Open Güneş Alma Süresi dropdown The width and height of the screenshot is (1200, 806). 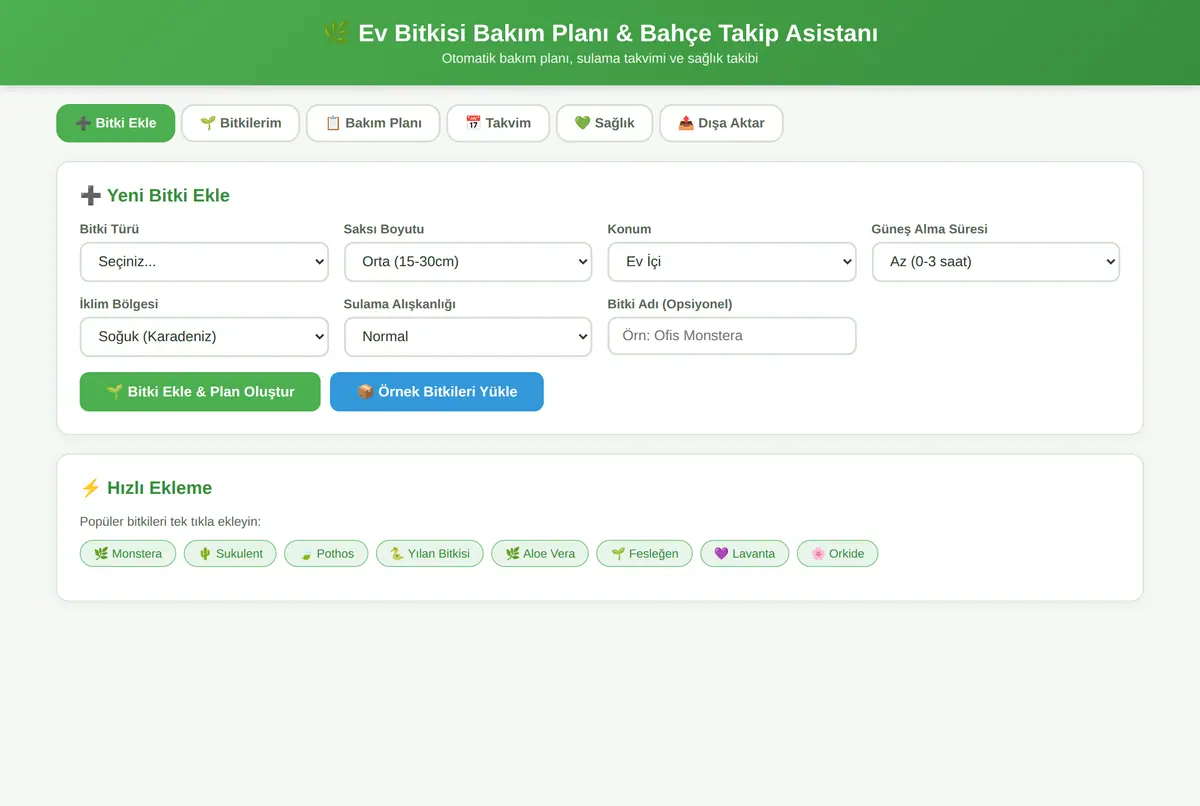tap(996, 262)
